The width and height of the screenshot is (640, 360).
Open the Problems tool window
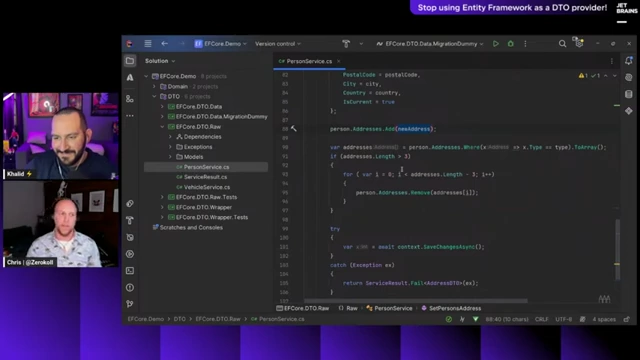point(130,287)
